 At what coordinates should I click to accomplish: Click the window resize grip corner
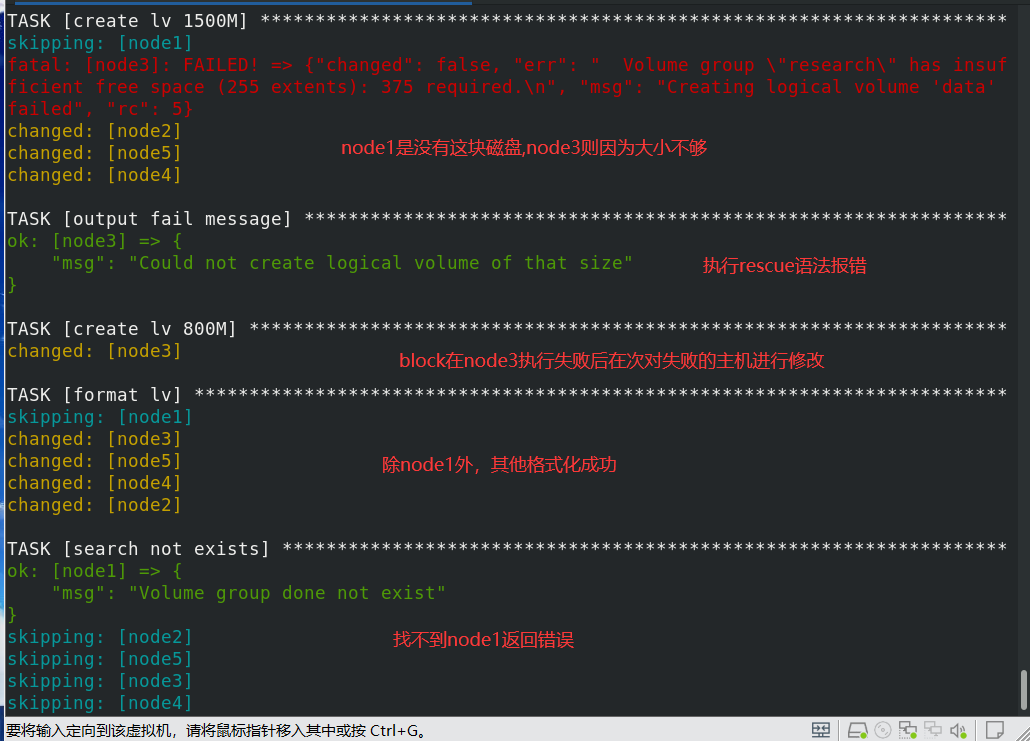point(1021,732)
